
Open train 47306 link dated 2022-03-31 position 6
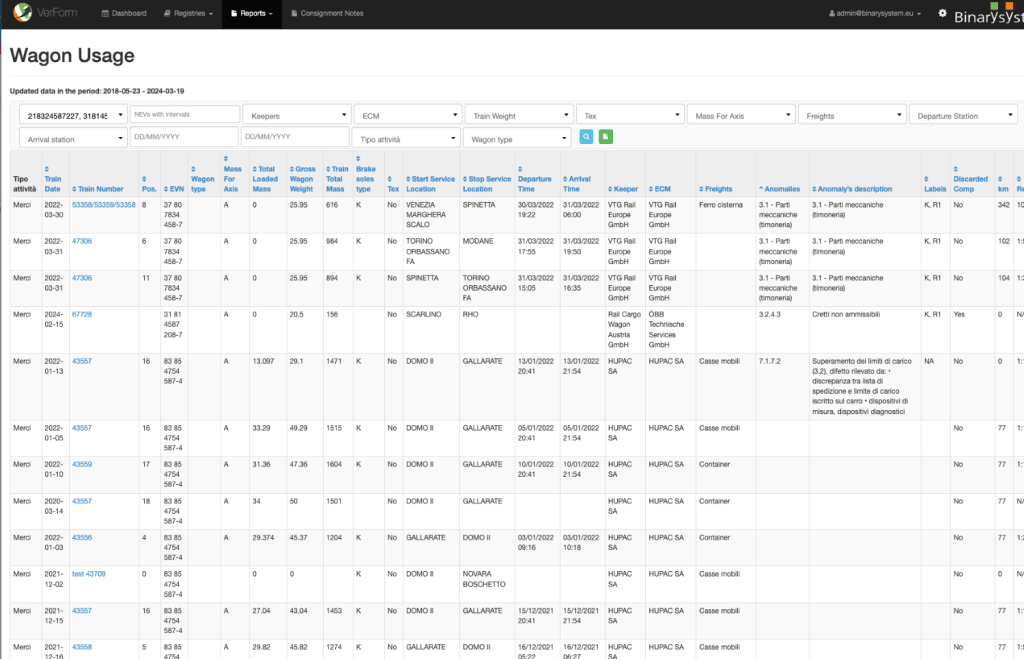(82, 241)
